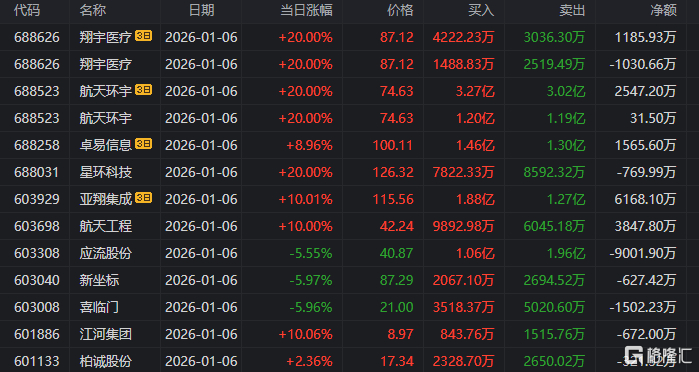Open stock 星环科技 by name
The width and height of the screenshot is (699, 372).
[x=106, y=172]
